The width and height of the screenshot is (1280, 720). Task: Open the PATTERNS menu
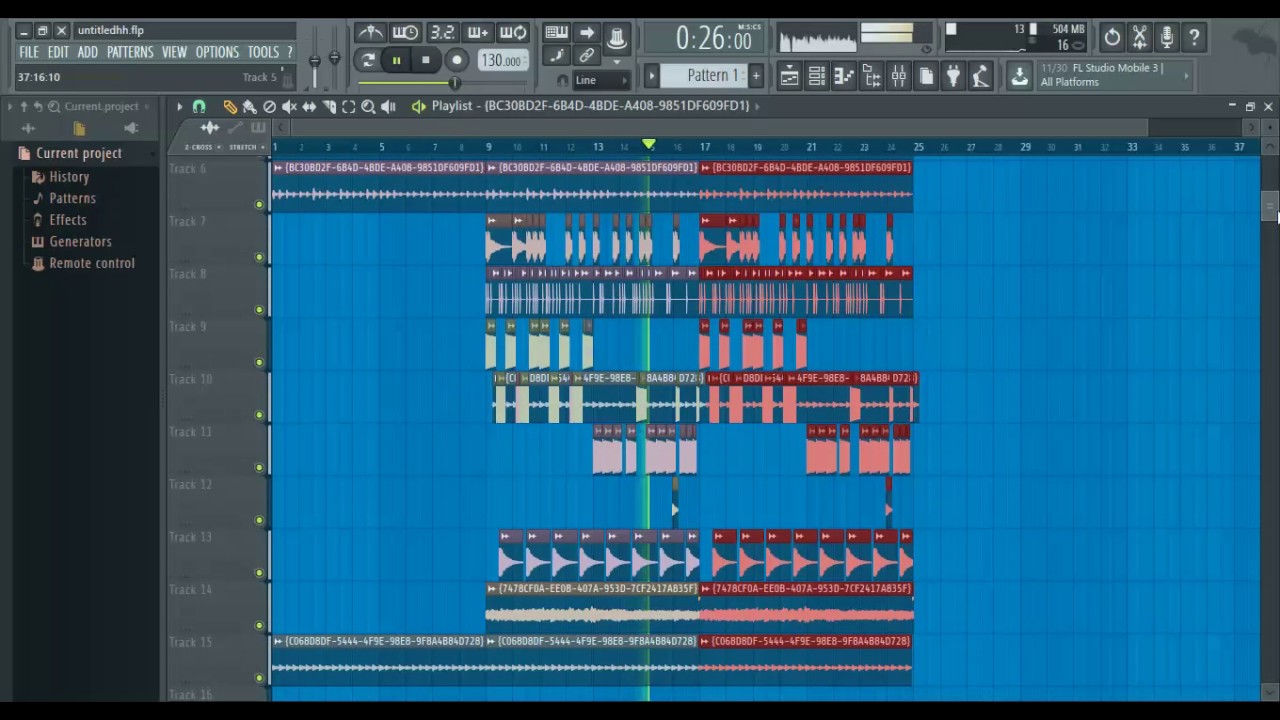coord(130,52)
